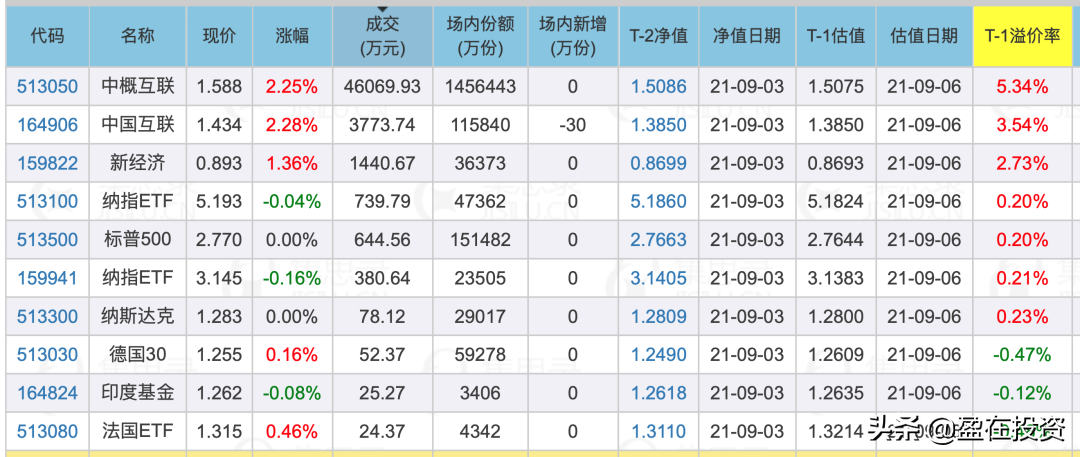
Task: Click the 1.5086 net value link
Action: click(658, 87)
